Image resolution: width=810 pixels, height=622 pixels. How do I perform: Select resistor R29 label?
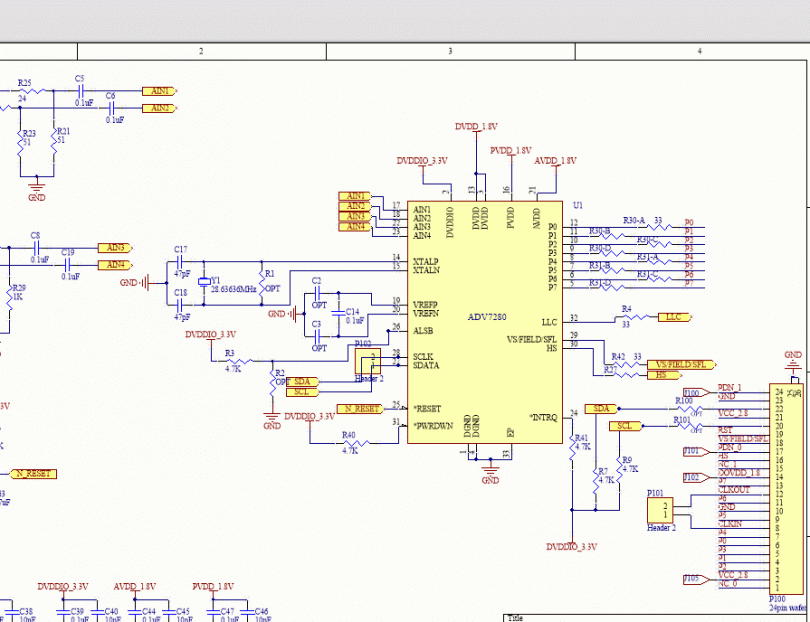coord(19,288)
